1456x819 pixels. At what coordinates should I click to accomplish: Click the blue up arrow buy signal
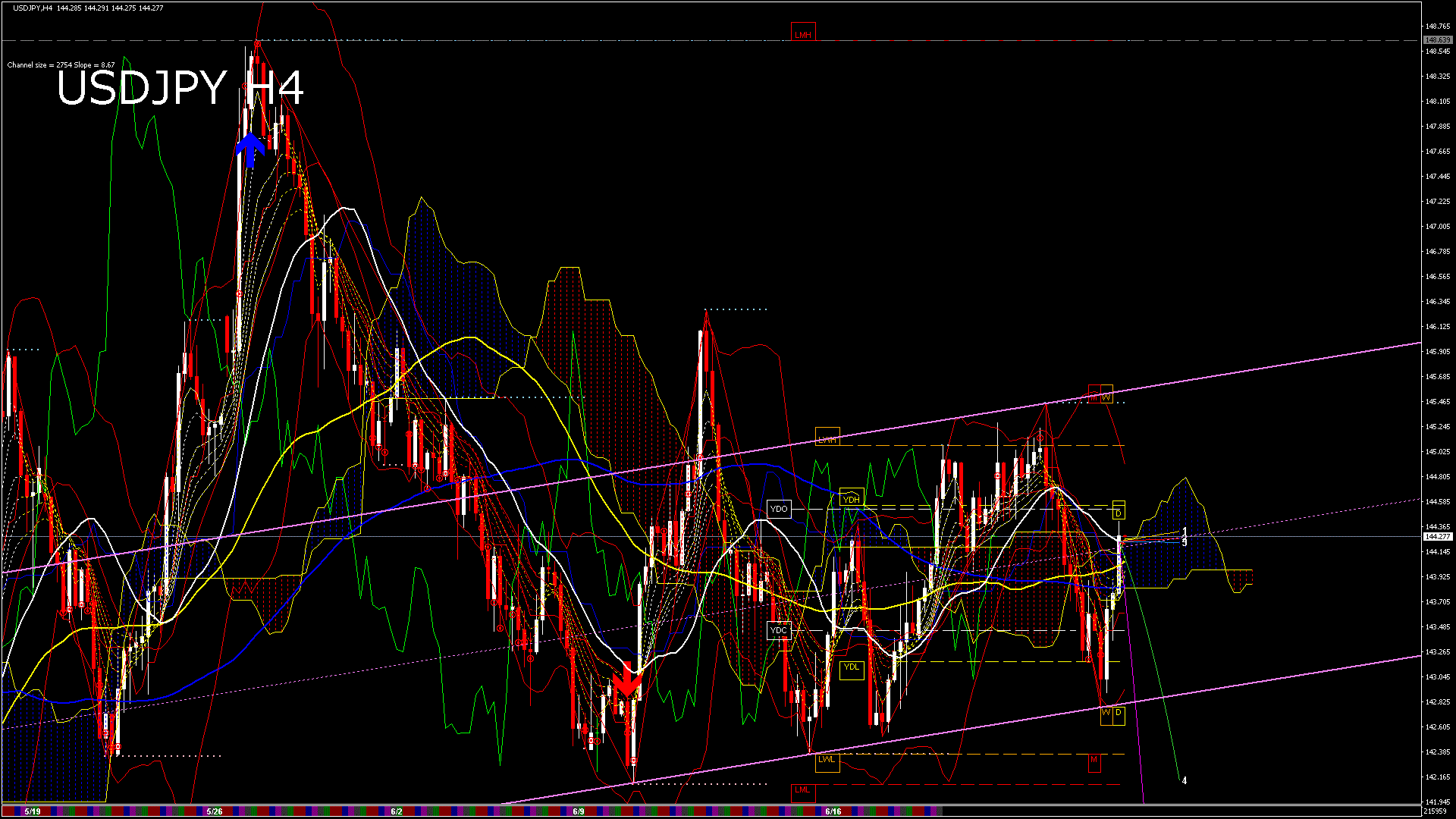(249, 150)
